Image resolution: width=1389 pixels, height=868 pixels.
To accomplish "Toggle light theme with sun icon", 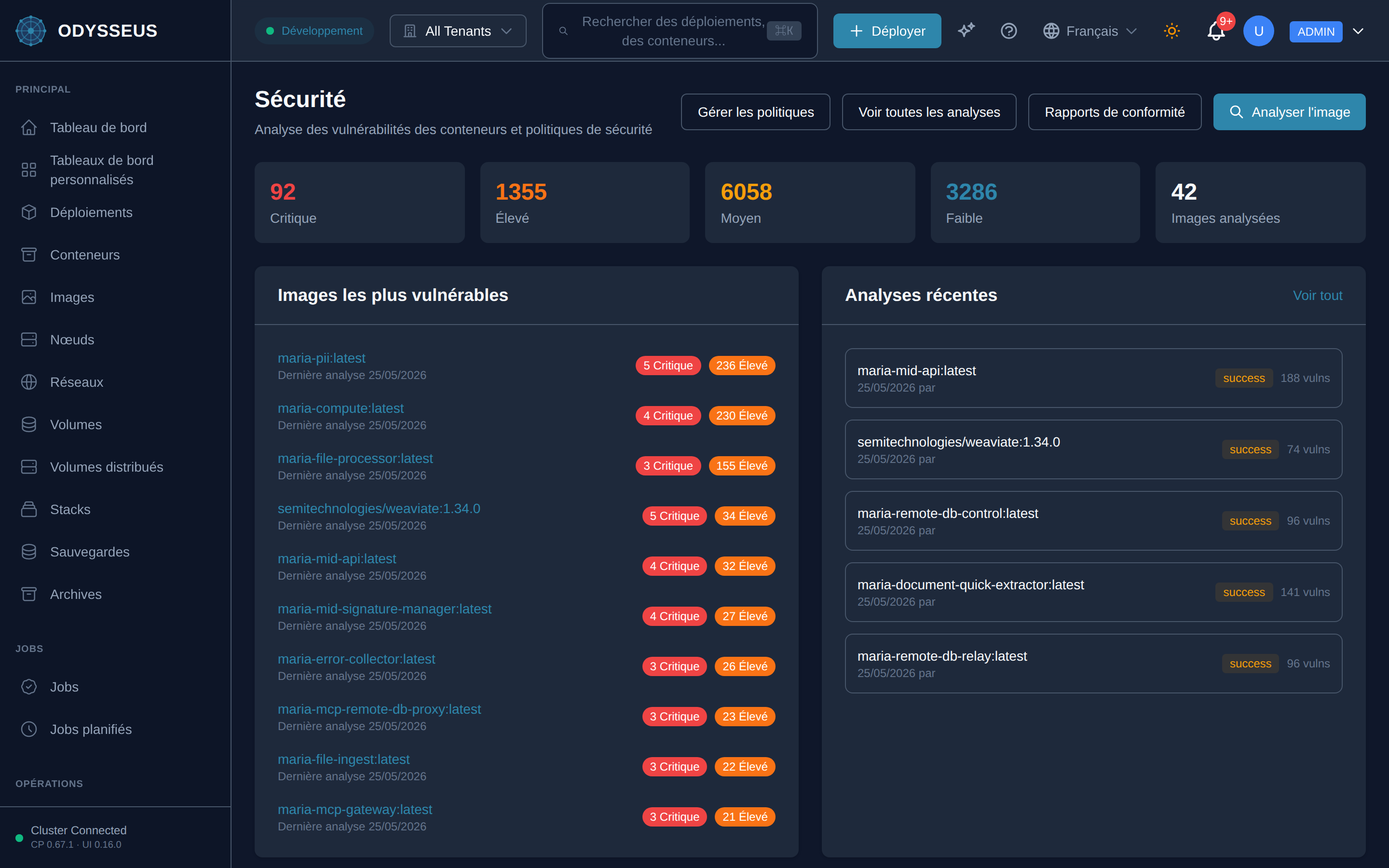I will [x=1171, y=31].
